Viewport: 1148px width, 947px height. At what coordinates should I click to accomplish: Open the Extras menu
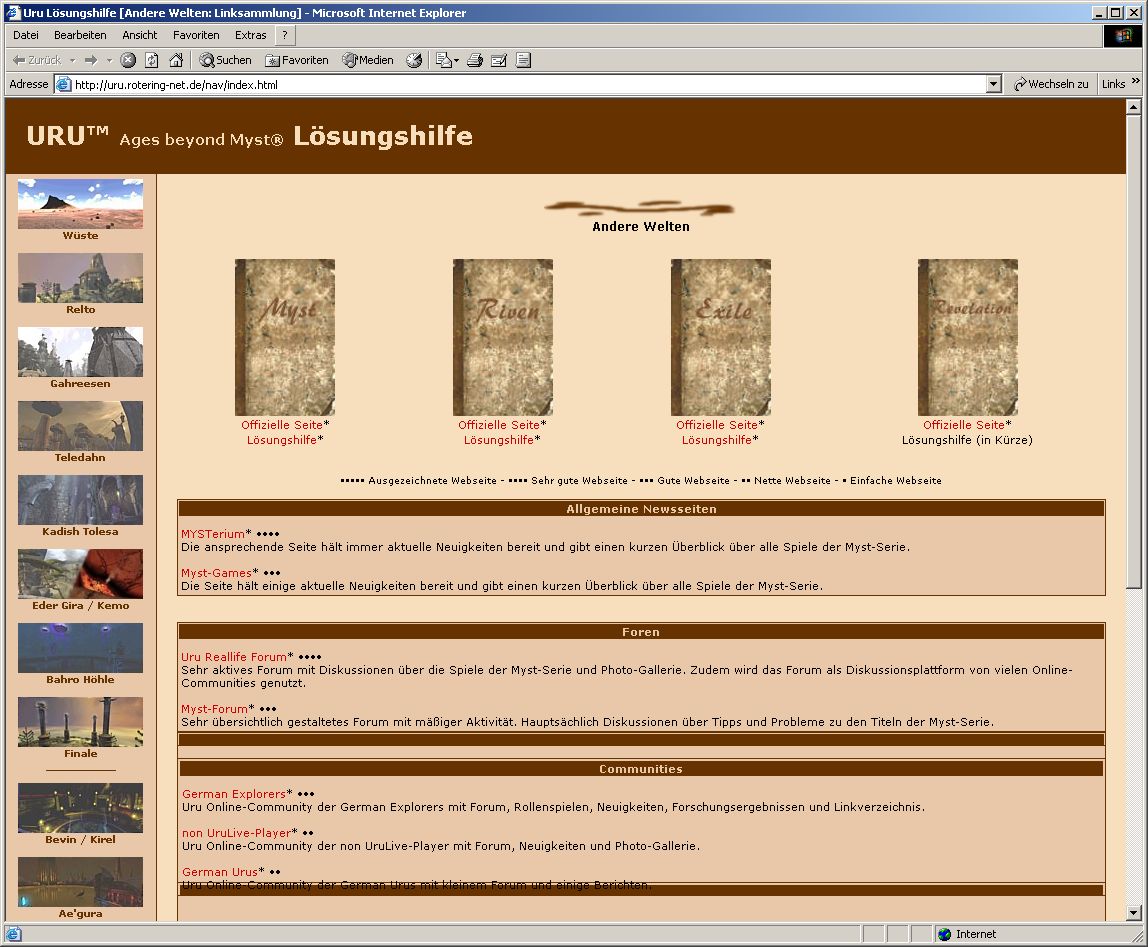coord(250,35)
